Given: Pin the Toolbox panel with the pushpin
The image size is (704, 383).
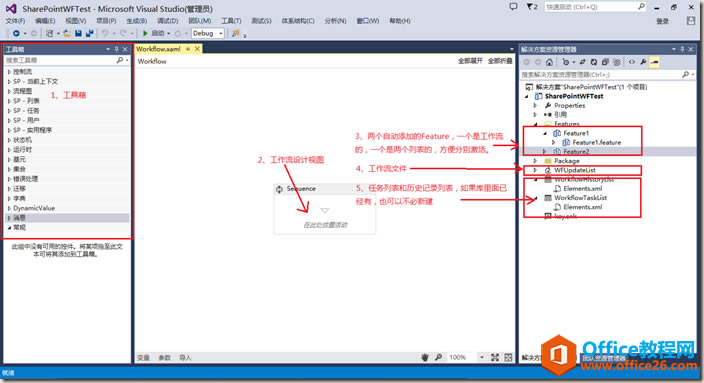Looking at the screenshot, I should pyautogui.click(x=116, y=49).
